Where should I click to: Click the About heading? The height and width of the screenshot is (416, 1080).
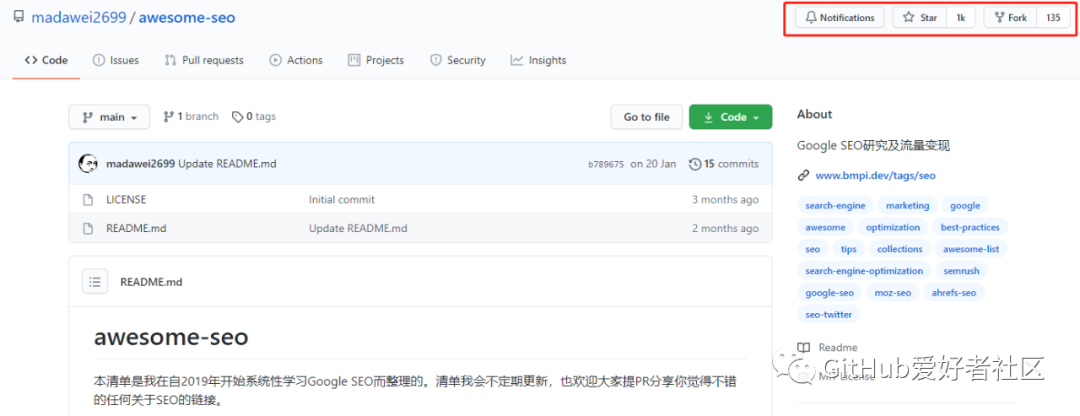click(815, 114)
